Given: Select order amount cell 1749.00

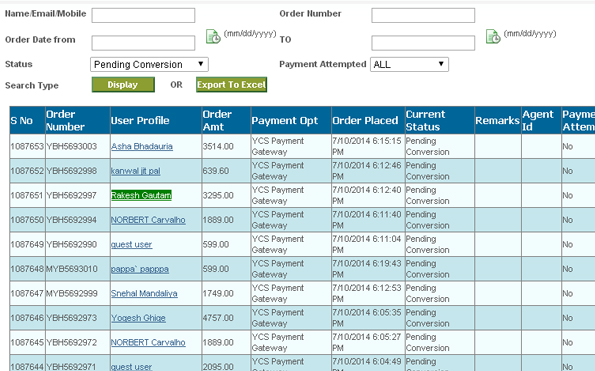Looking at the screenshot, I should [x=226, y=294].
